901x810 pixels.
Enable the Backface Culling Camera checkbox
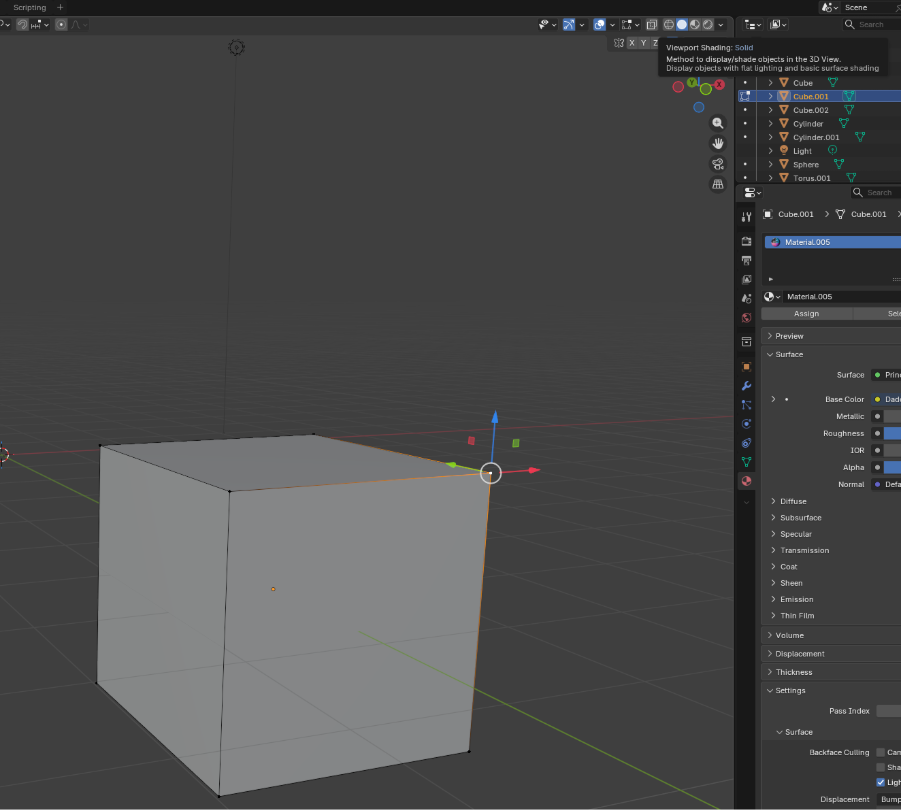tap(880, 752)
